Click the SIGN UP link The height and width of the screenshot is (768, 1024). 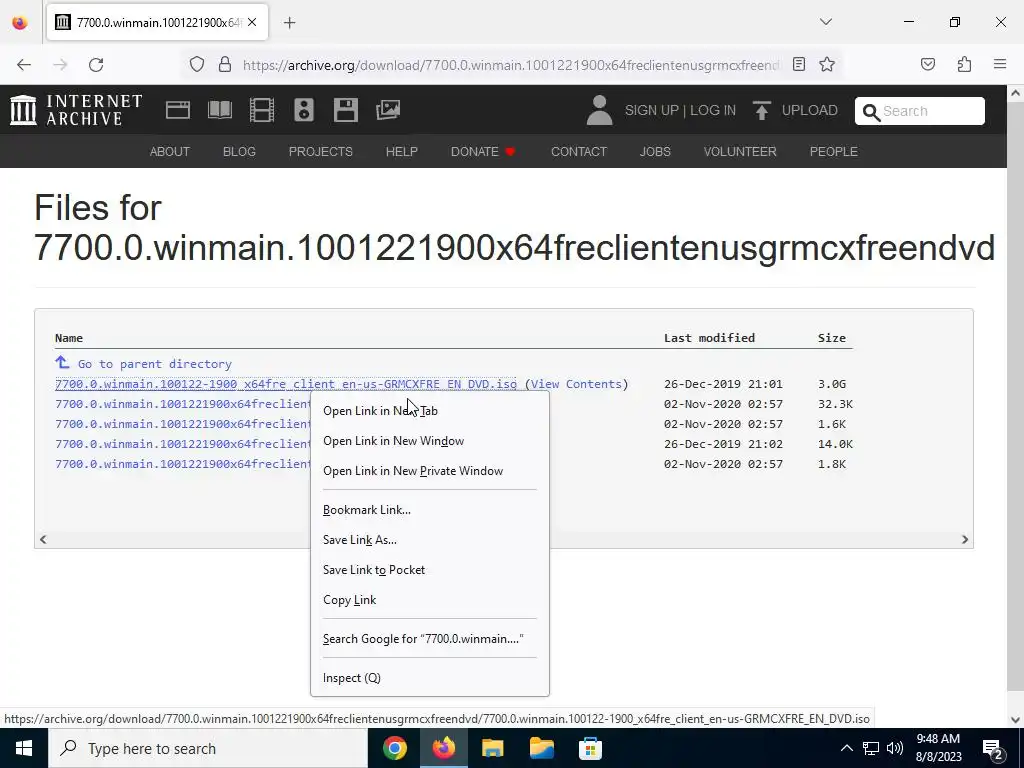pos(652,110)
